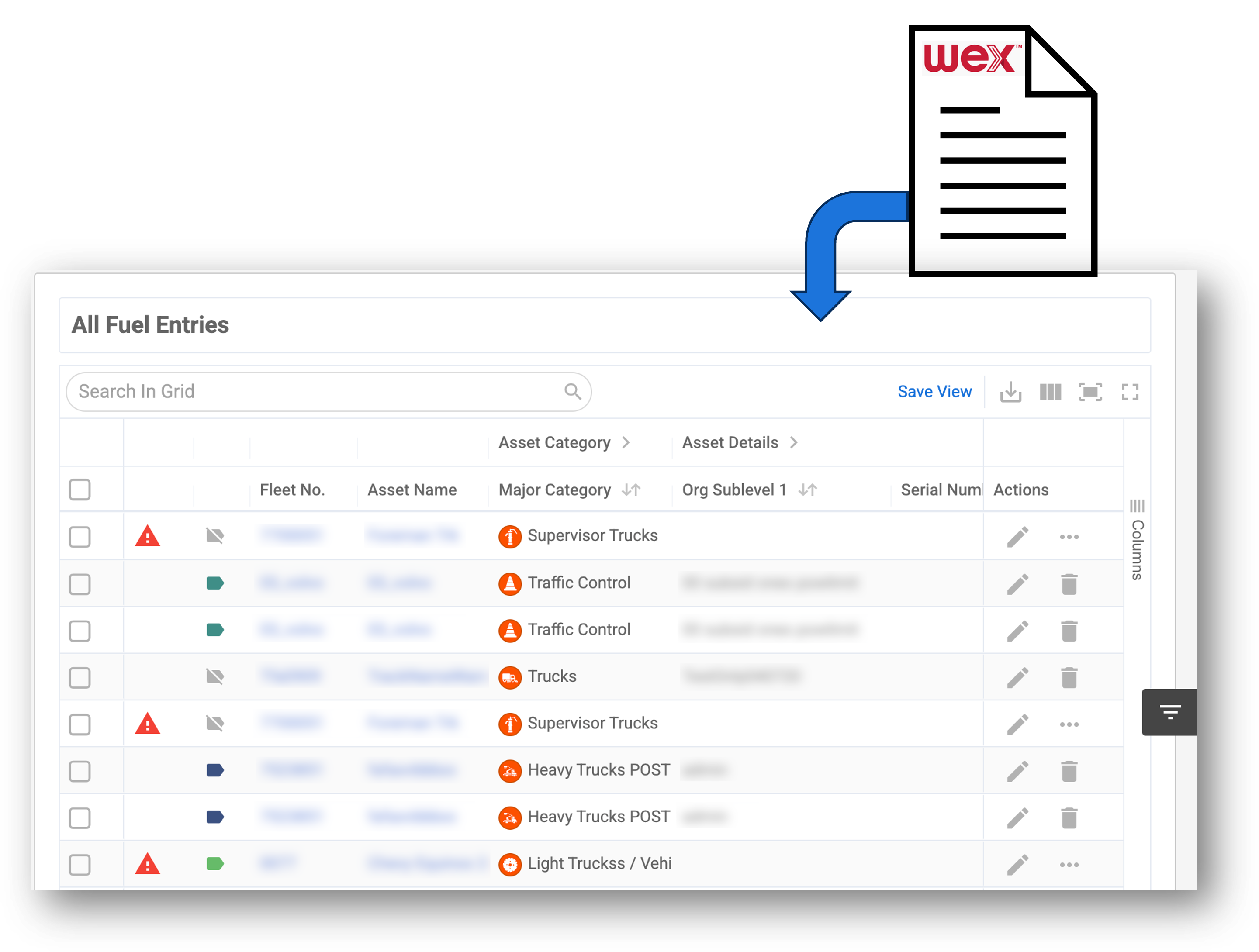Image resolution: width=1259 pixels, height=952 pixels.
Task: Toggle the select-all header checkbox
Action: tap(80, 490)
